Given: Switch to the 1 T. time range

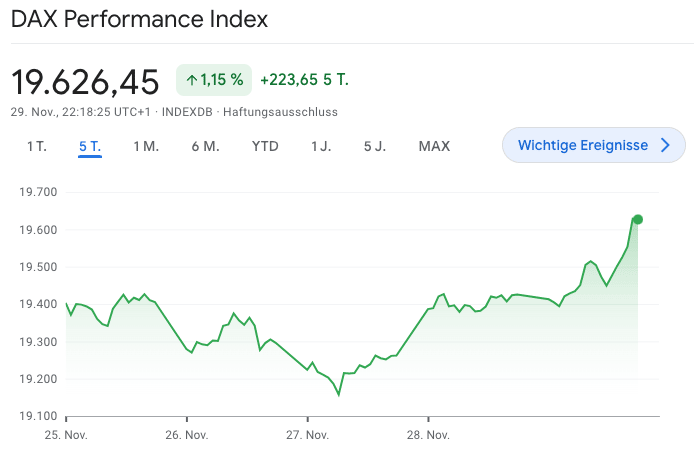Looking at the screenshot, I should [x=36, y=146].
